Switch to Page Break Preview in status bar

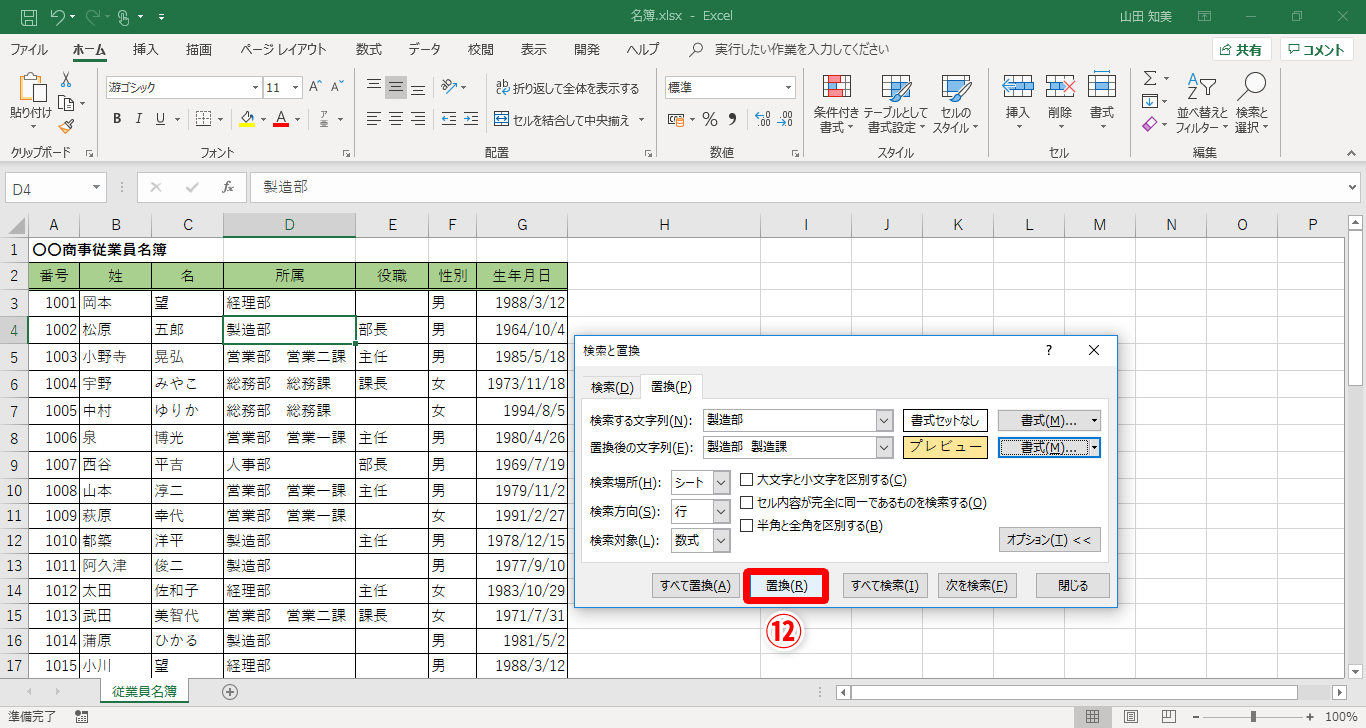pyautogui.click(x=1167, y=716)
